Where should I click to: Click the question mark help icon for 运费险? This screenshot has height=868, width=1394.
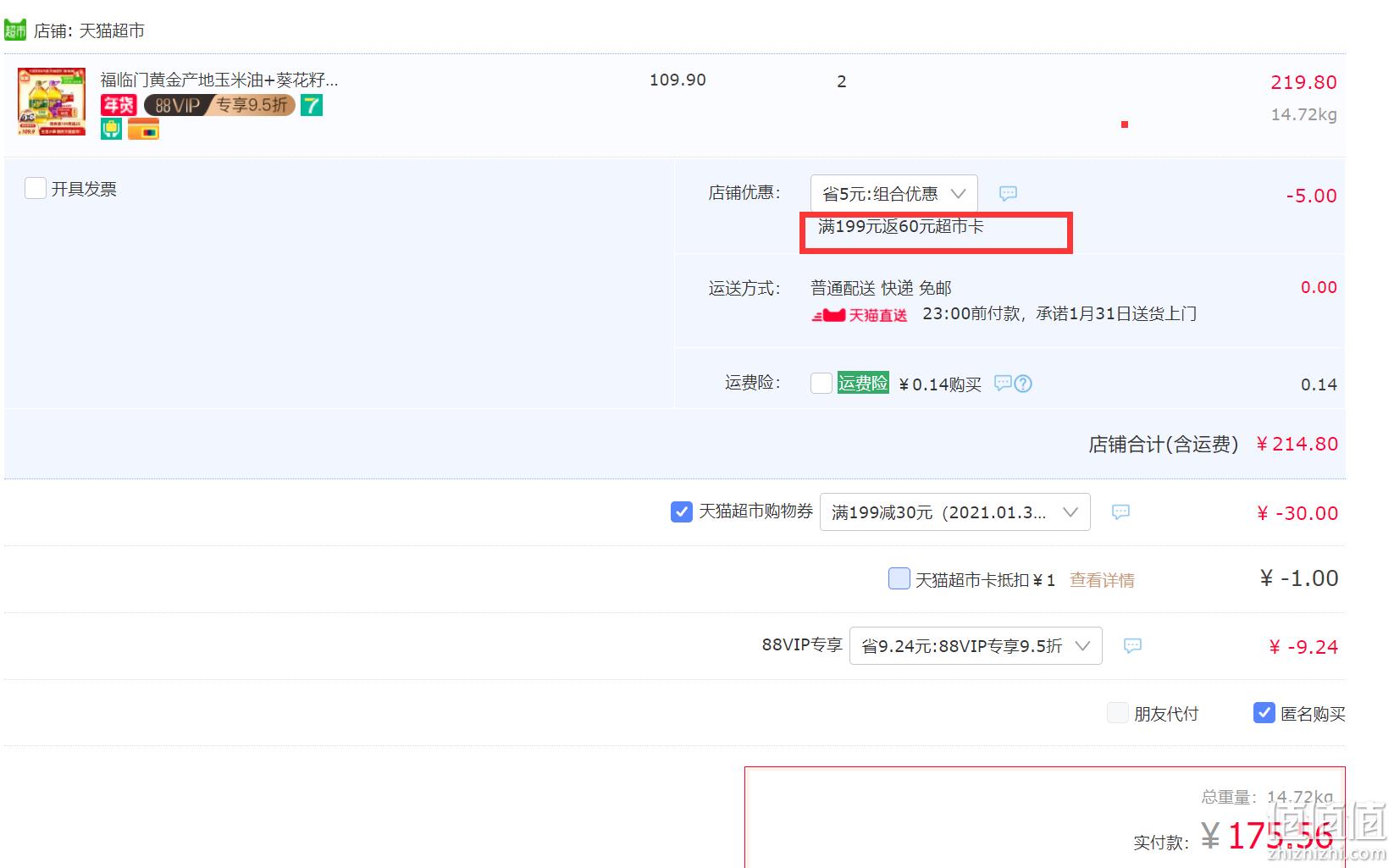[1023, 384]
